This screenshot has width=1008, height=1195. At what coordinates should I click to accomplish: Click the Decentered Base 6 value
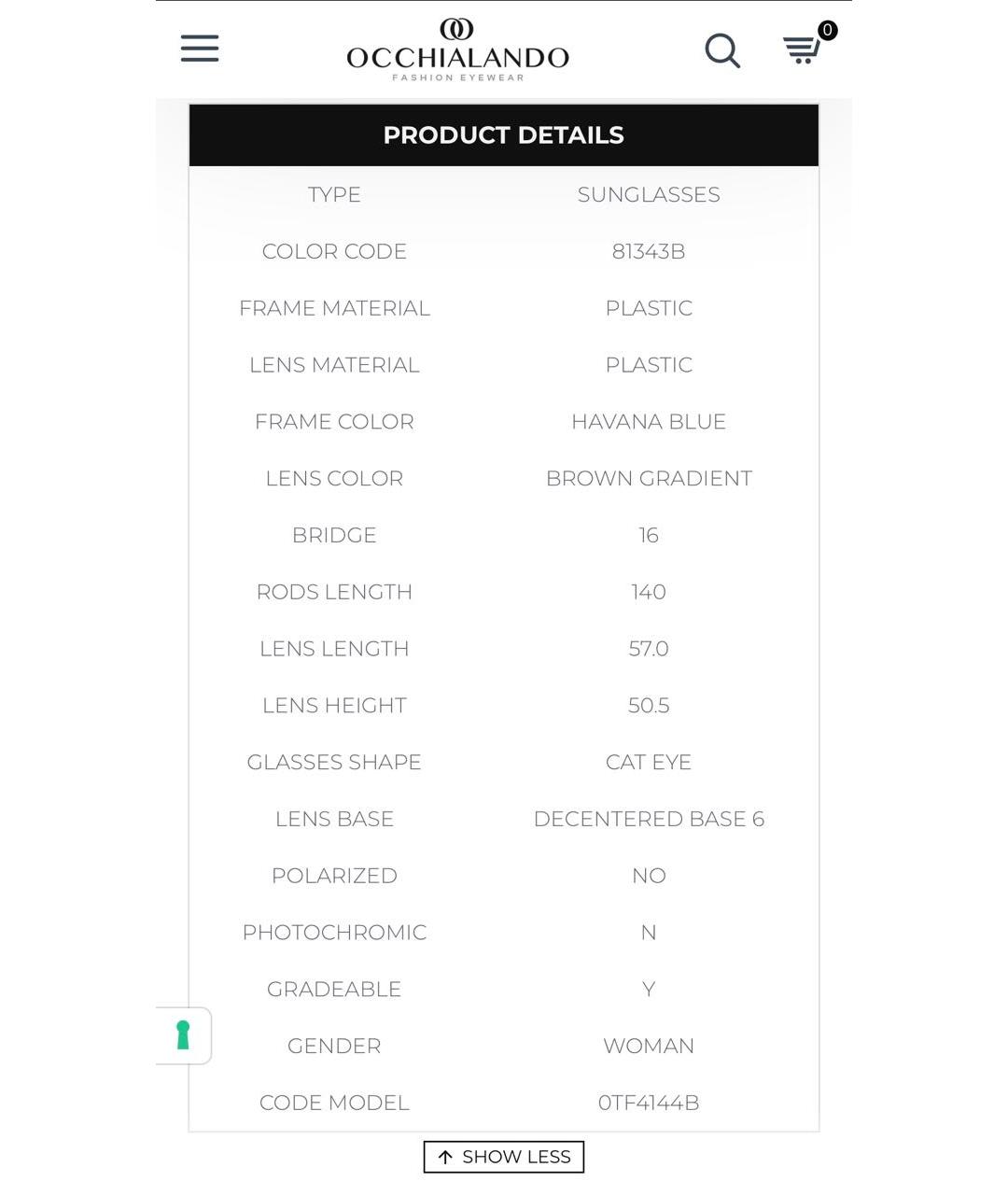(649, 820)
